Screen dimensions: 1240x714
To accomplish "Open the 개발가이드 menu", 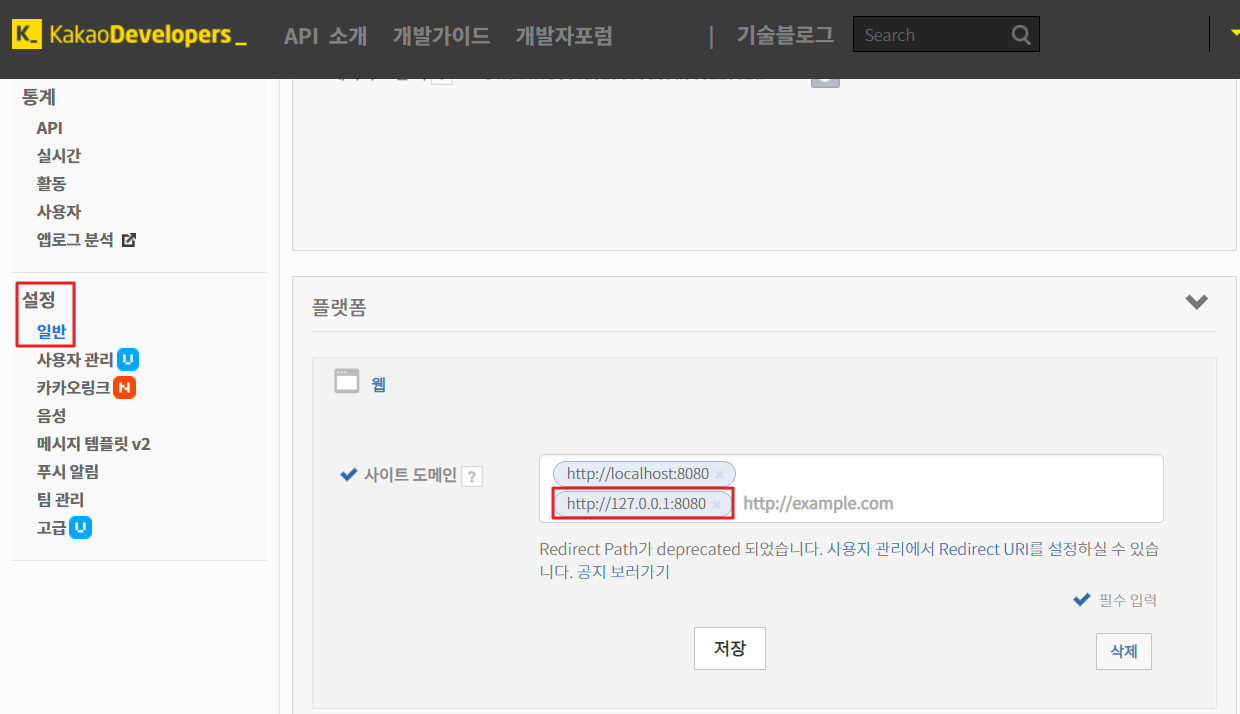I will [442, 36].
